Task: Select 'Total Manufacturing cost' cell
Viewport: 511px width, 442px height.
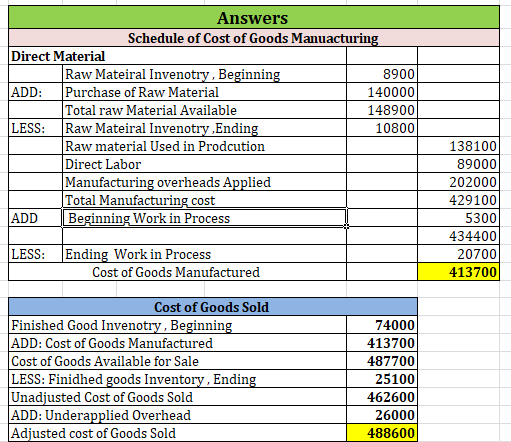Action: pos(204,199)
